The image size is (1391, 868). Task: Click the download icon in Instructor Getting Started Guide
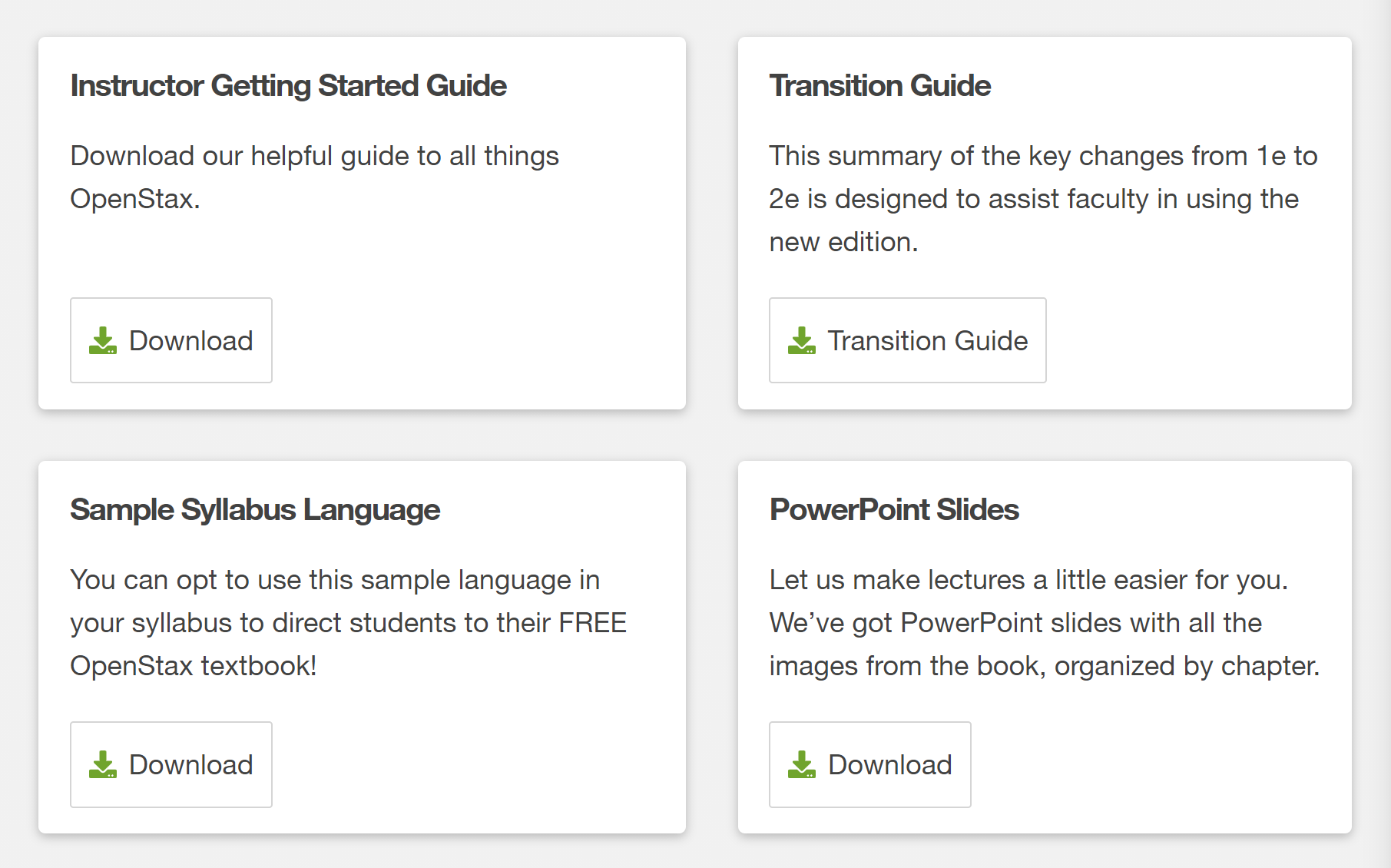coord(104,340)
